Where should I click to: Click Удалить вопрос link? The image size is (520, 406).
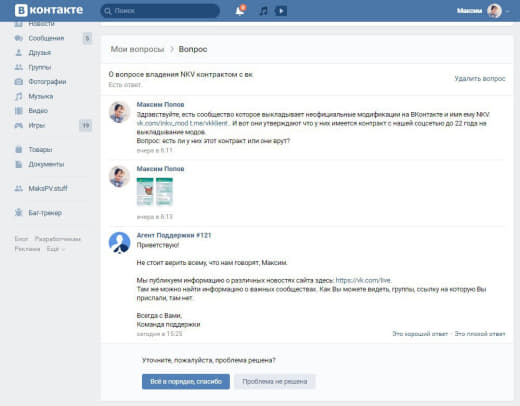click(x=480, y=79)
